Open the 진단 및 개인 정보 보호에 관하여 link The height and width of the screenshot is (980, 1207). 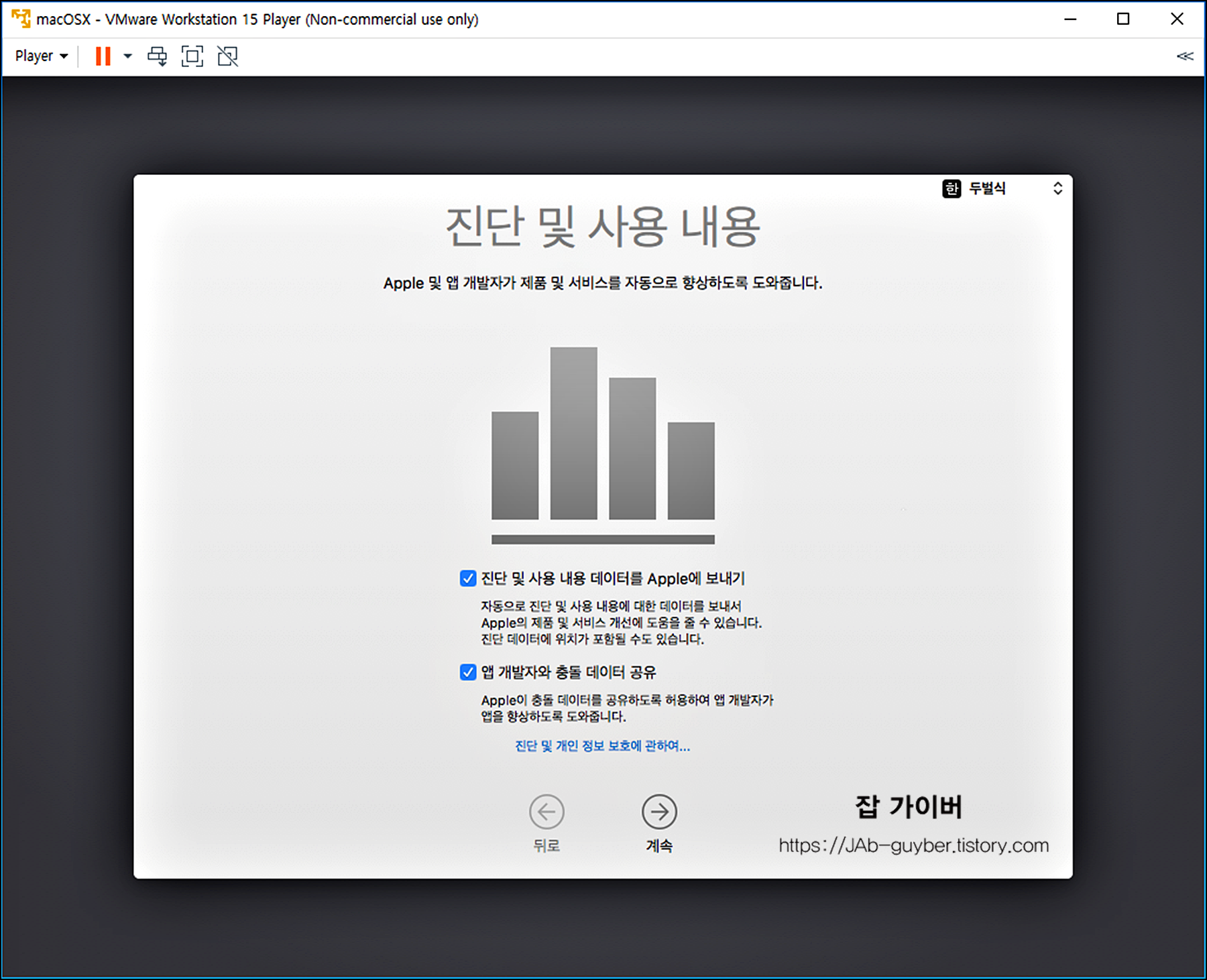[602, 746]
